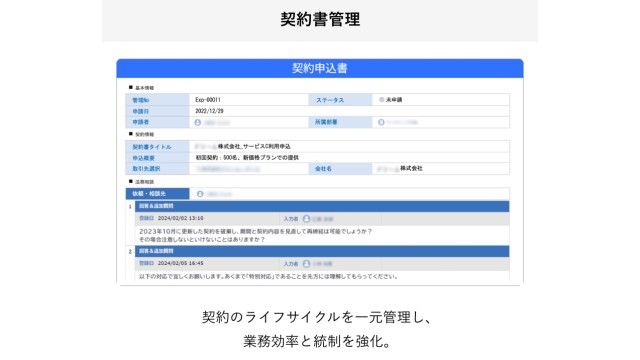640x360 pixels.
Task: Click the reply text starting with 以下の対応で
Action: pyautogui.click(x=269, y=276)
